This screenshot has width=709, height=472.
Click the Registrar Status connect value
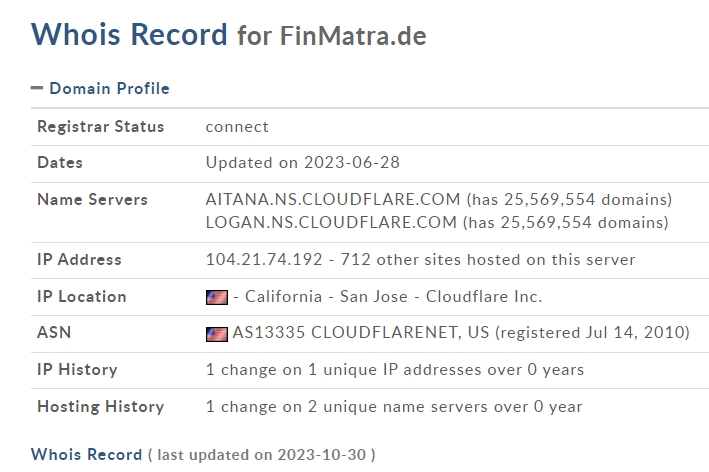(x=237, y=127)
